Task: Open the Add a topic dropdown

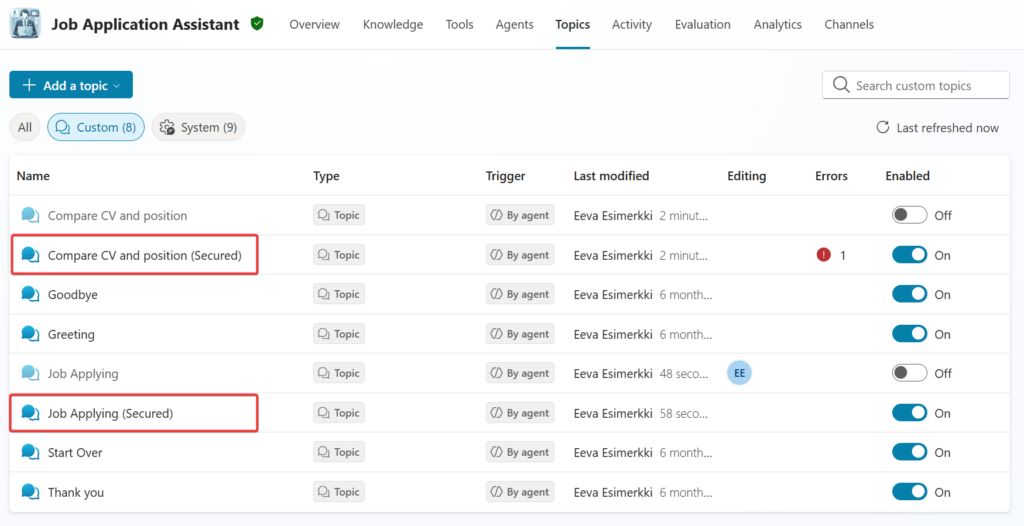Action: (x=71, y=85)
